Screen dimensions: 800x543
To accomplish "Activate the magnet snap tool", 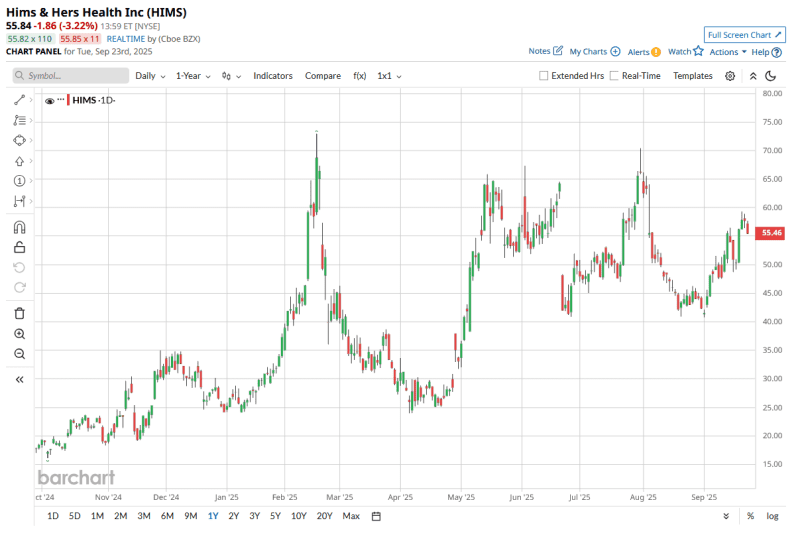I will [x=19, y=227].
